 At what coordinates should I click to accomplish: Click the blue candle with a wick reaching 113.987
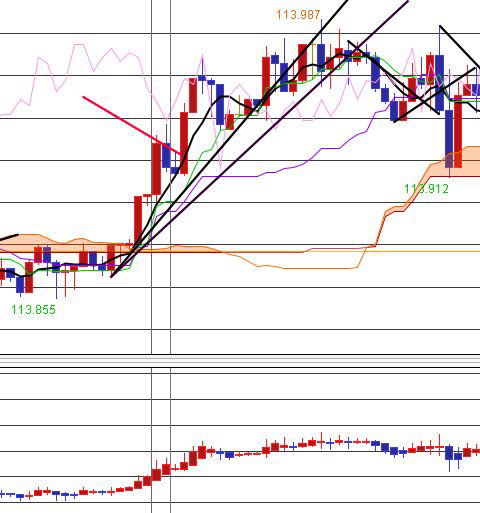tap(321, 57)
